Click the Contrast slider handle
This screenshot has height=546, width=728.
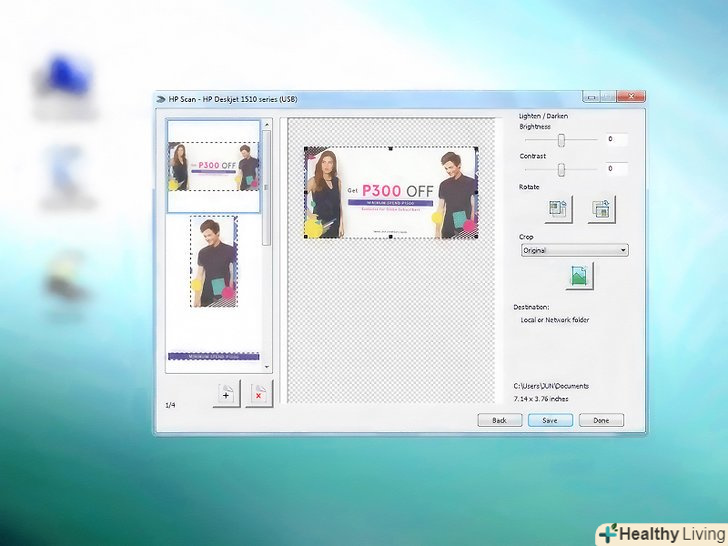561,170
